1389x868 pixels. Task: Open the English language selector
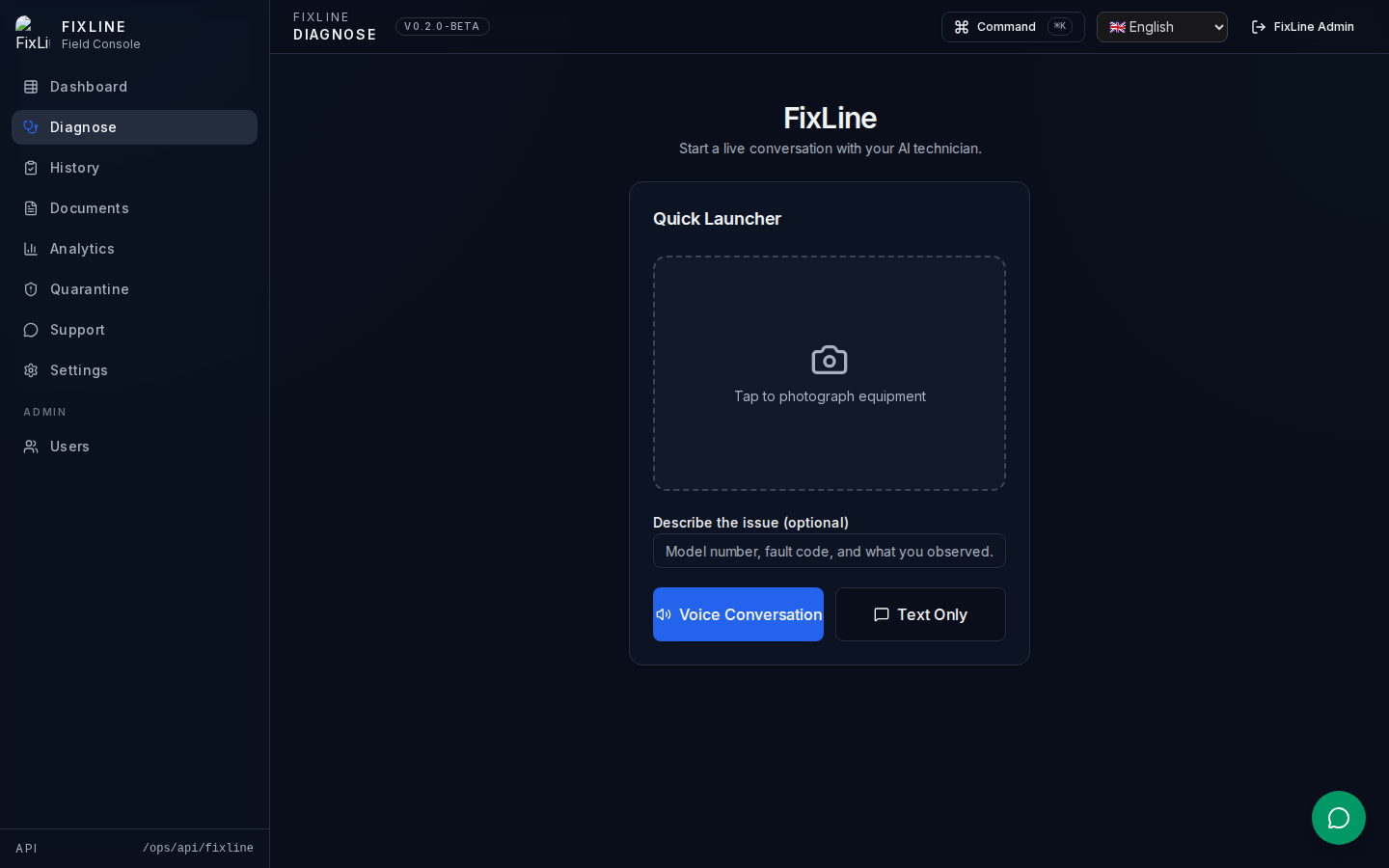tap(1162, 27)
